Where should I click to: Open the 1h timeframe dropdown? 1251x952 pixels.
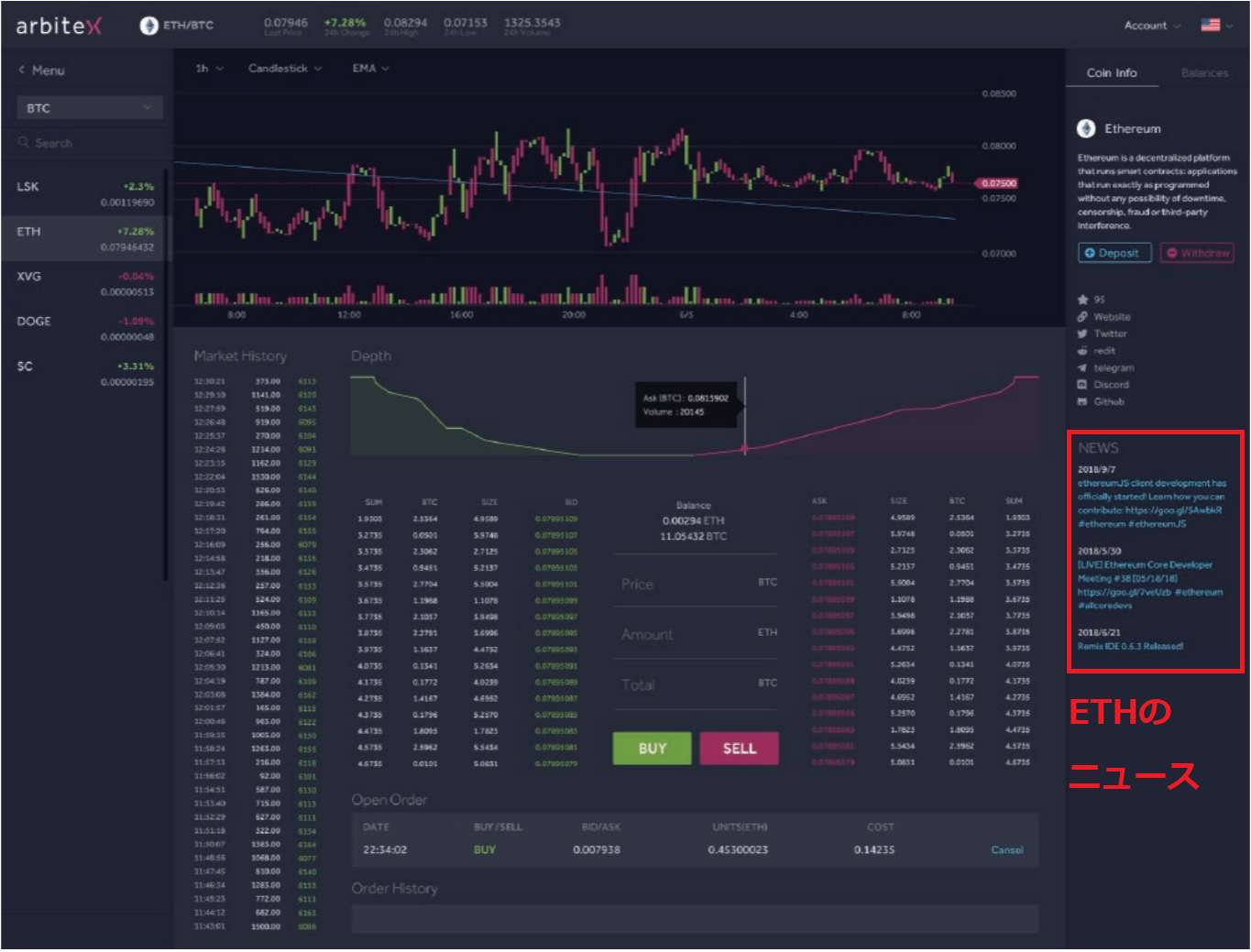point(209,68)
